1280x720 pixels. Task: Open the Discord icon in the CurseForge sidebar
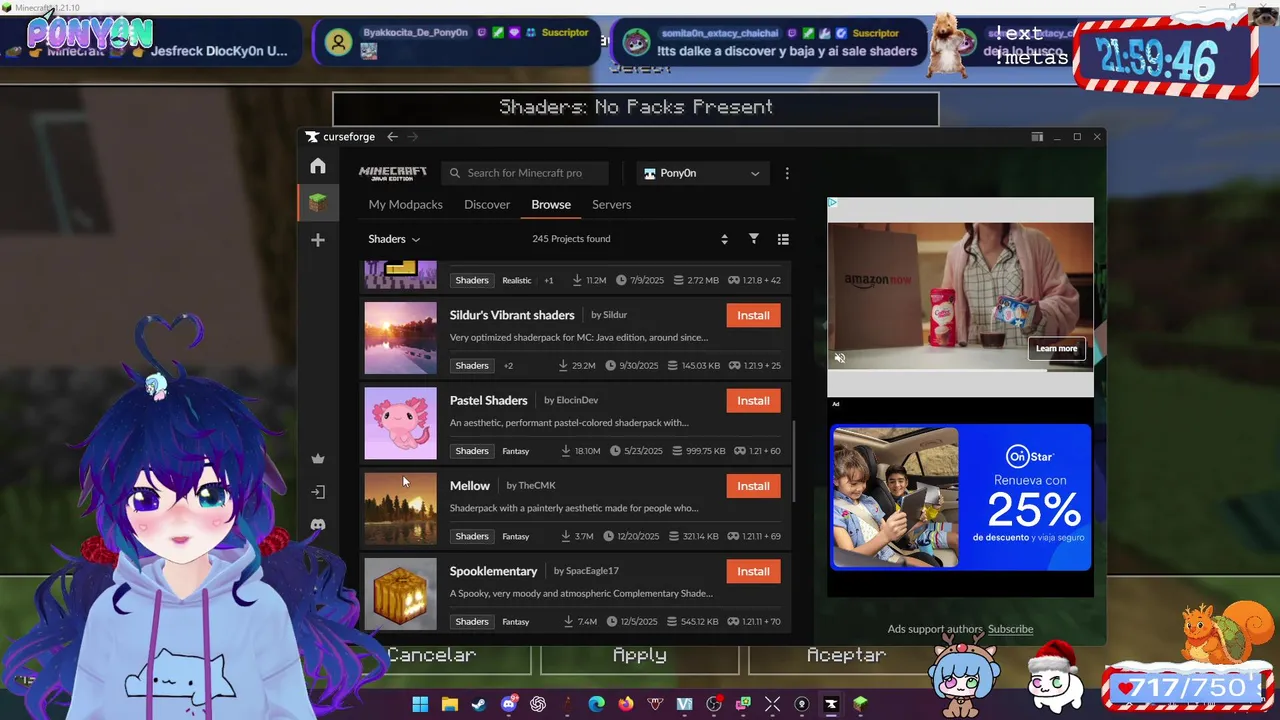click(x=318, y=525)
